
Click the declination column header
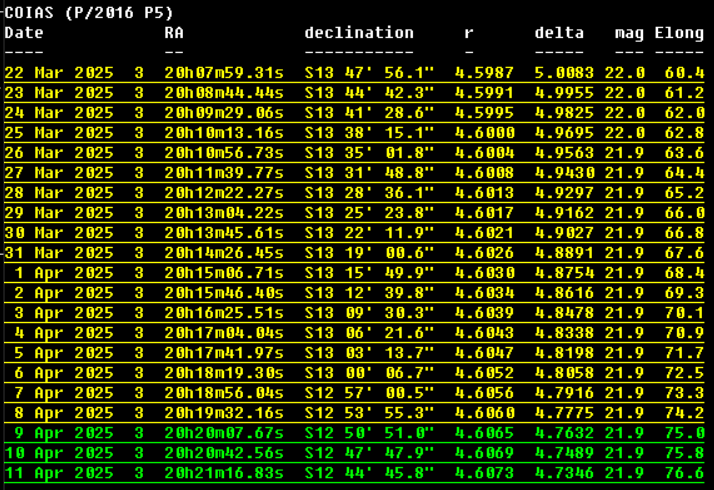pyautogui.click(x=359, y=33)
